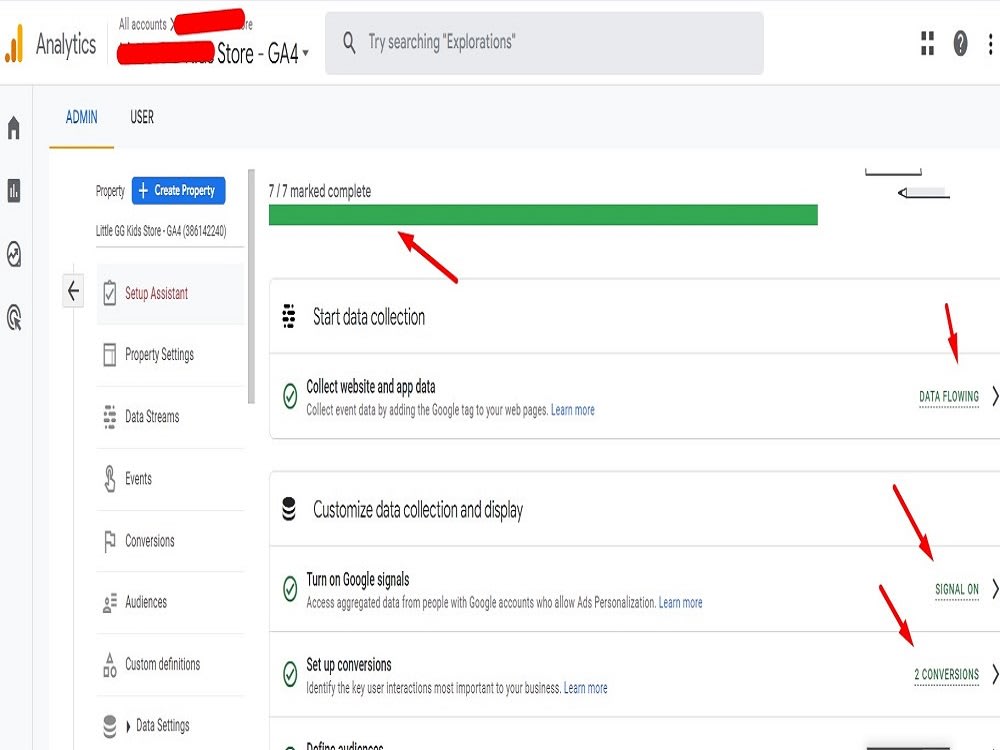Click the Events touch icon

coord(110,478)
